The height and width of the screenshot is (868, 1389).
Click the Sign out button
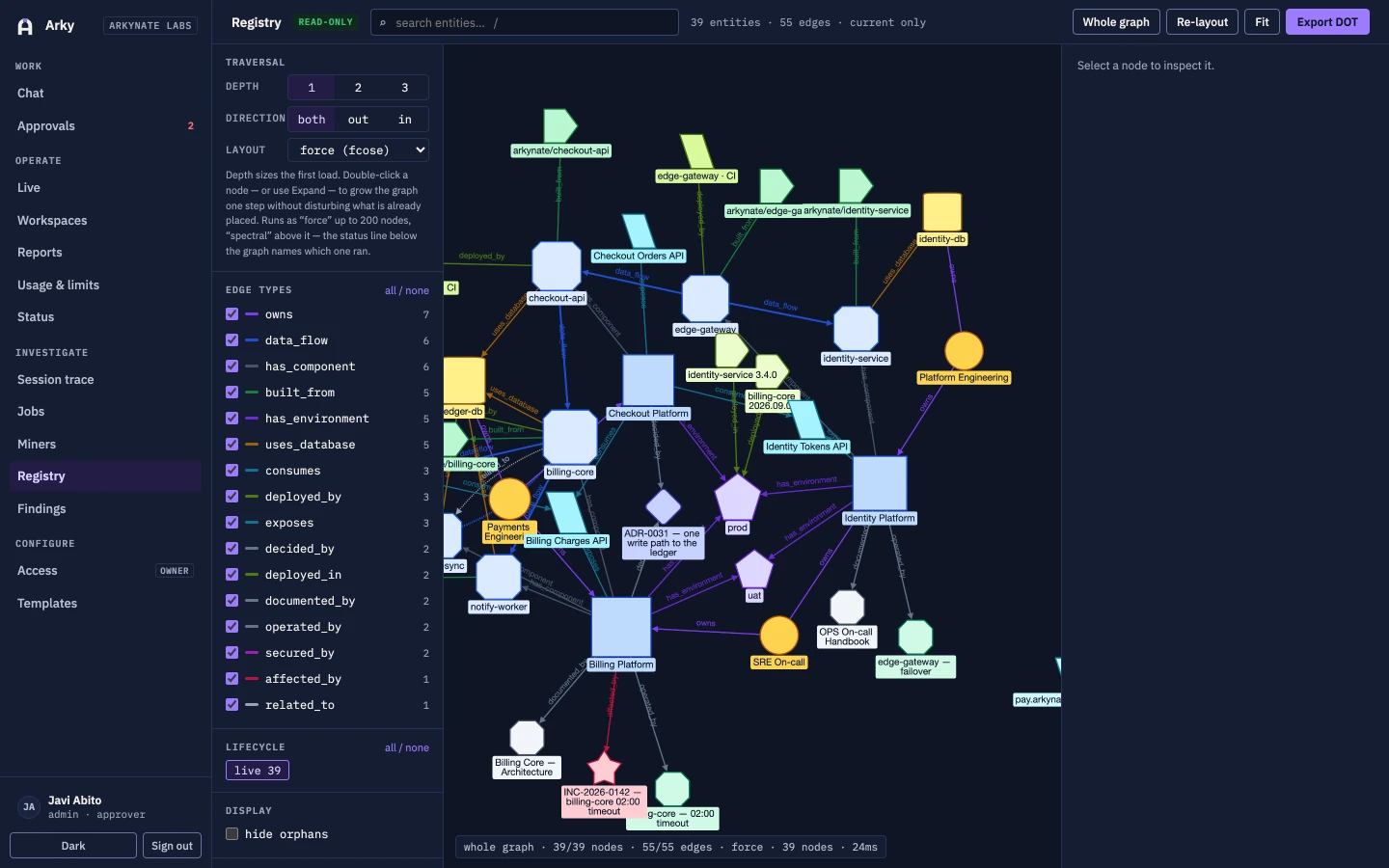[x=172, y=846]
